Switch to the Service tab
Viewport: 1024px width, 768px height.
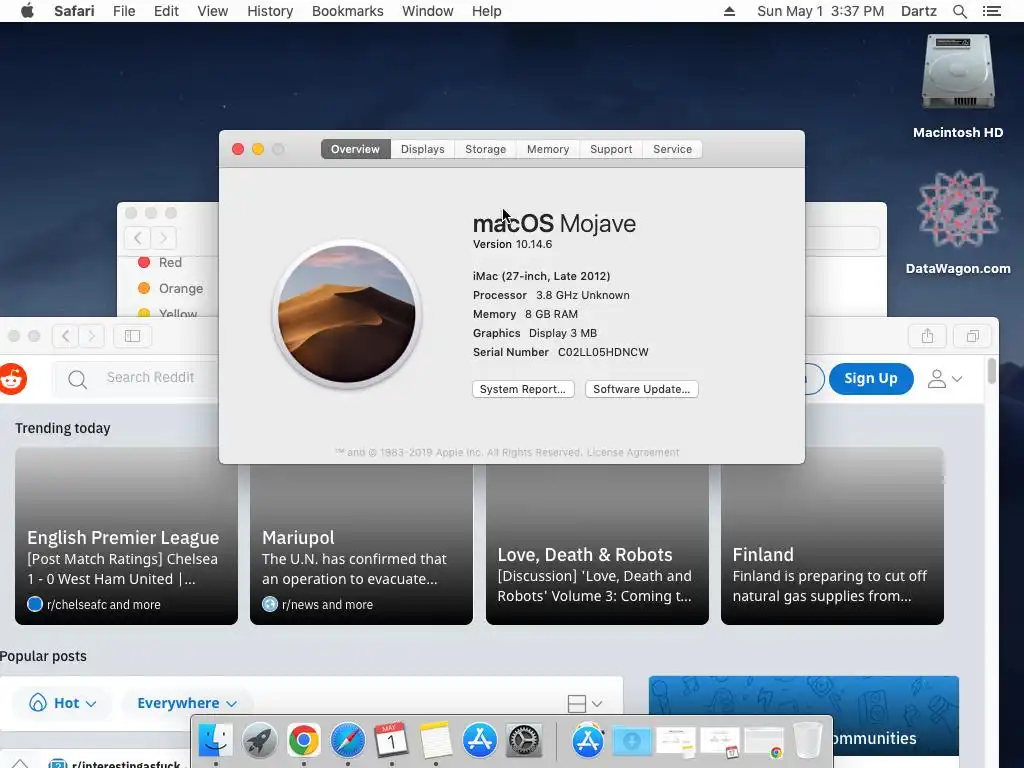tap(673, 149)
